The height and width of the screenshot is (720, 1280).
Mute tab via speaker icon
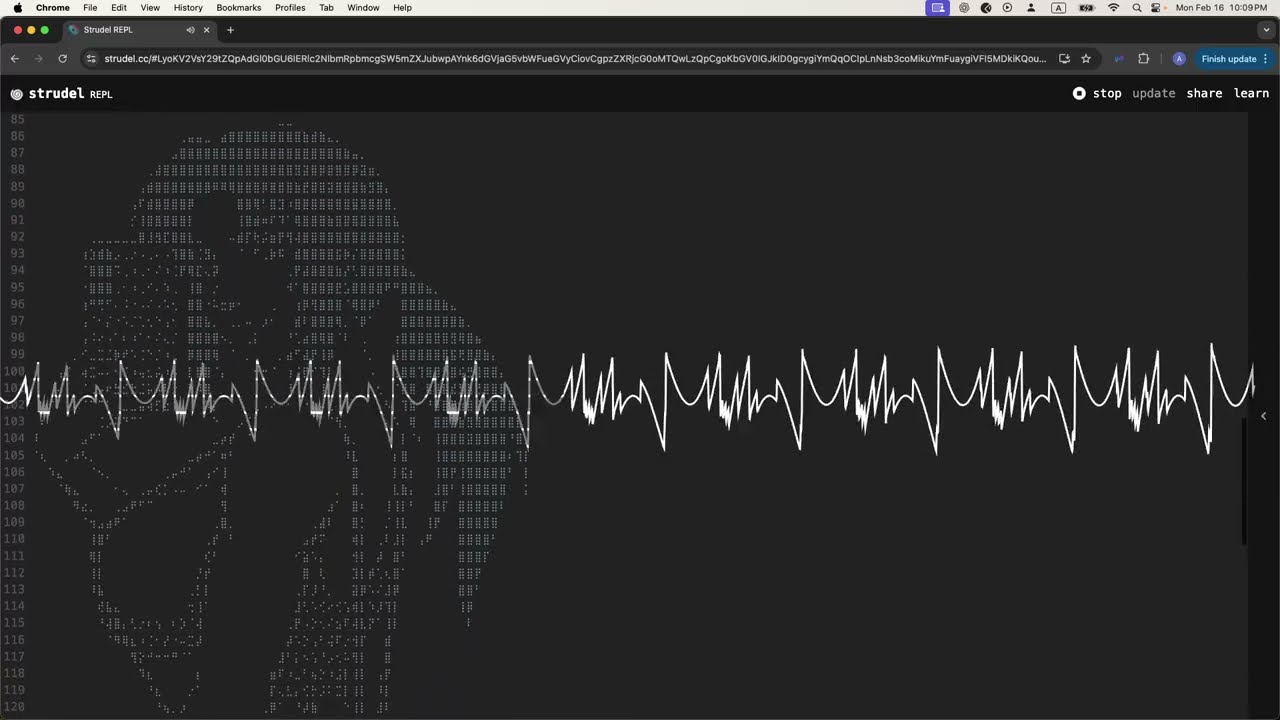tap(190, 30)
